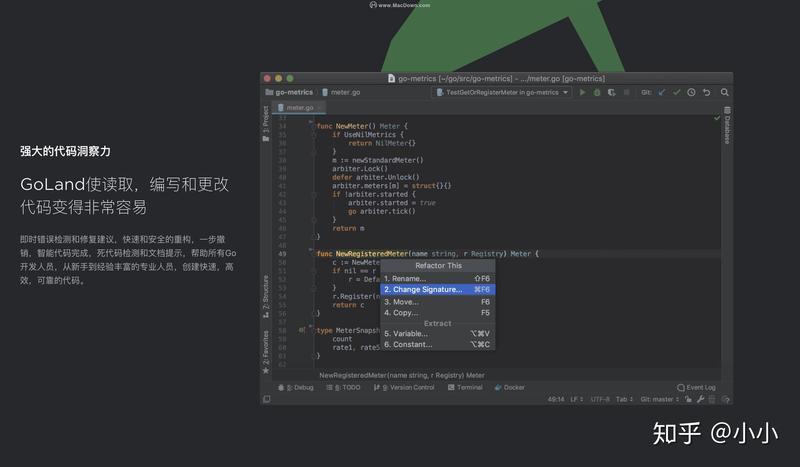Run the TestGetOrRegisterMeter configuration with play button
This screenshot has width=800, height=467.
(582, 92)
